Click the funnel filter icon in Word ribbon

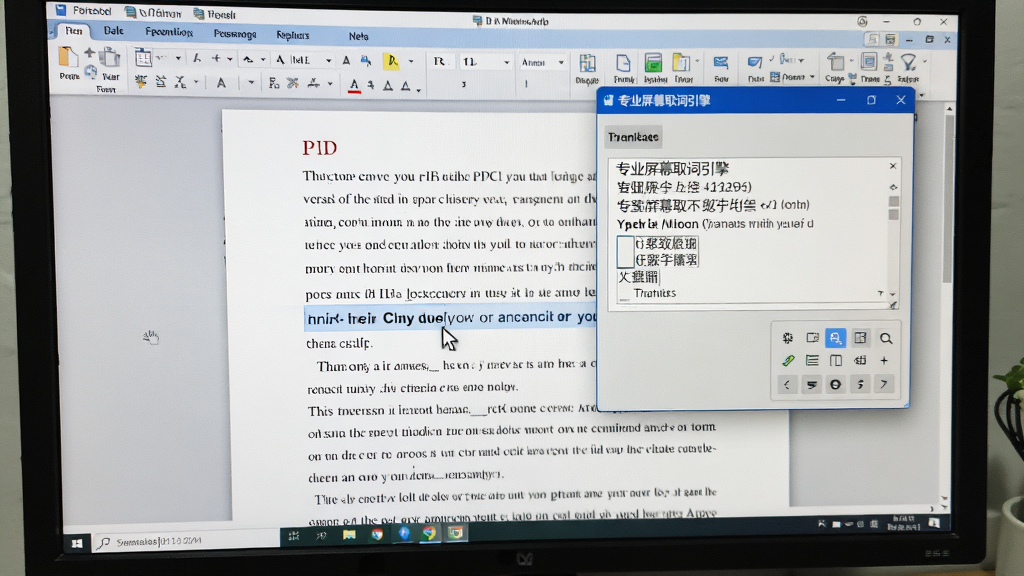908,63
